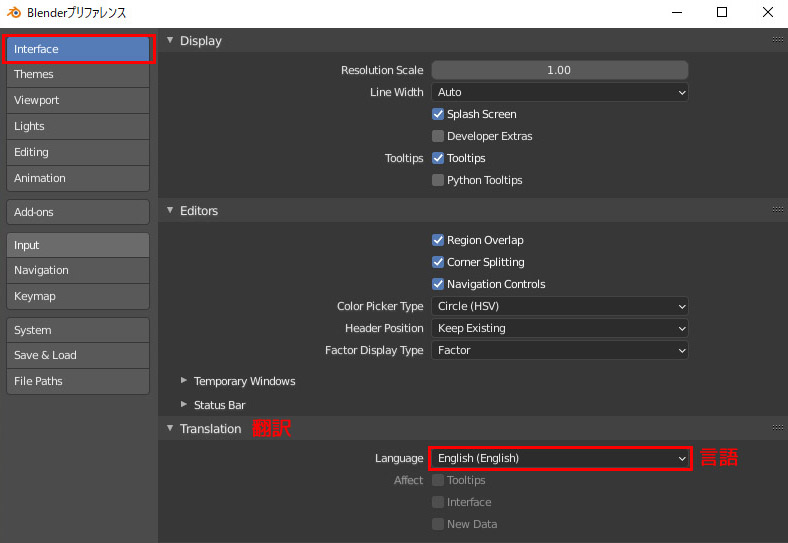Viewport: 788px width, 543px height.
Task: Open the Line Width dropdown
Action: (x=559, y=93)
